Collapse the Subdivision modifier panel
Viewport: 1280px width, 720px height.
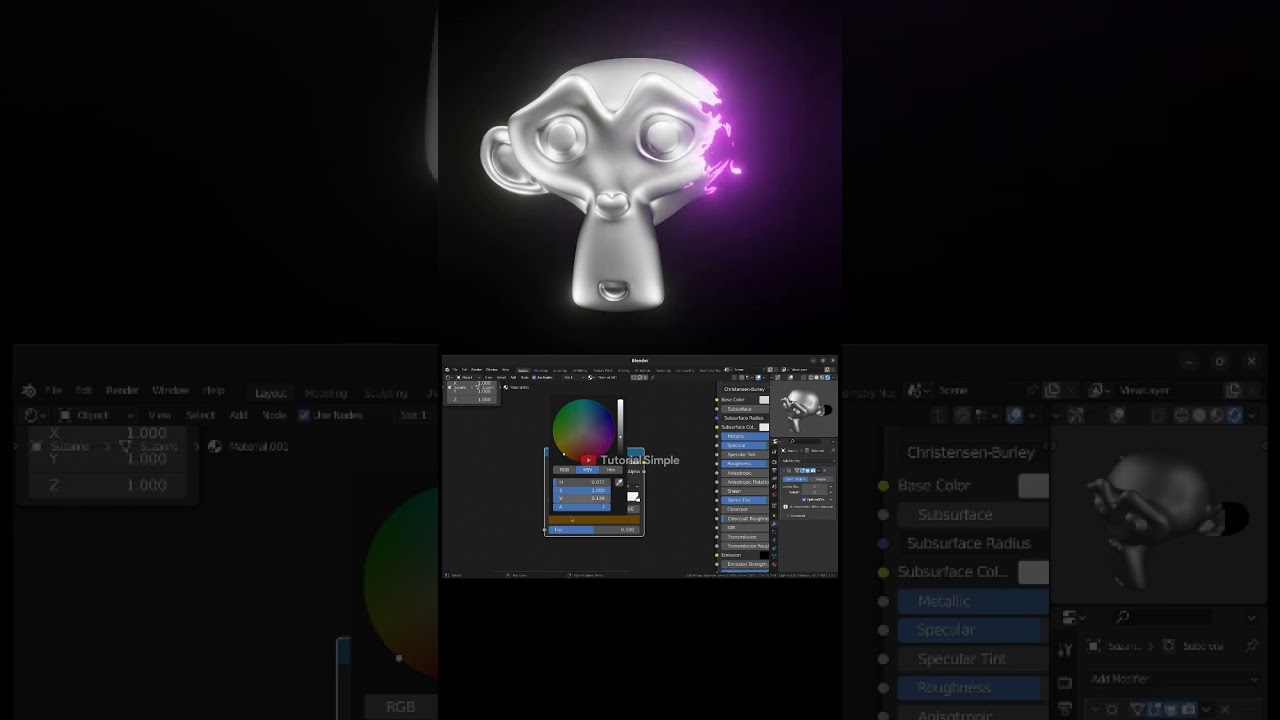tap(784, 470)
